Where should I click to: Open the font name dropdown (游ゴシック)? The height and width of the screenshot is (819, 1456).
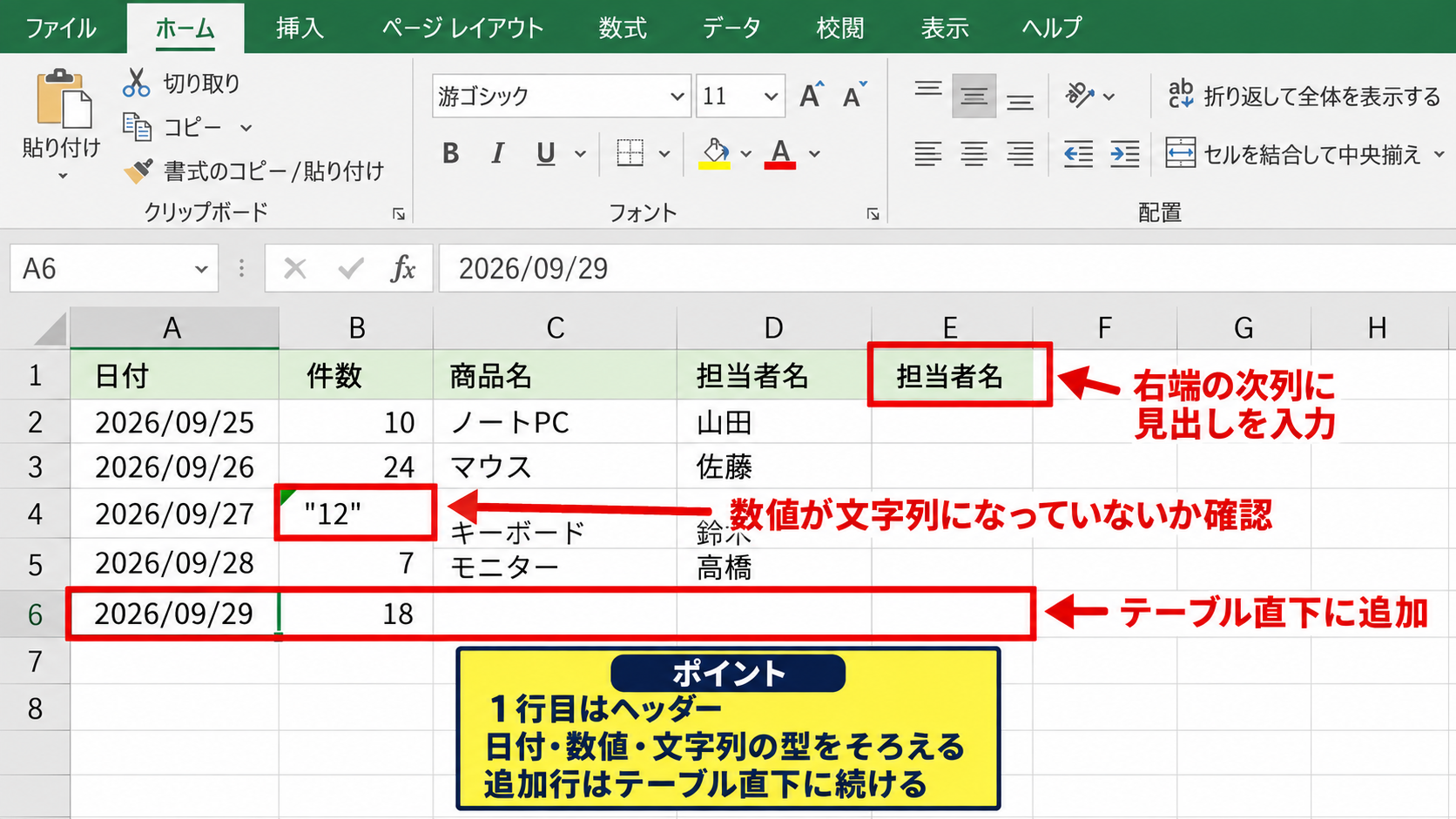(x=677, y=96)
